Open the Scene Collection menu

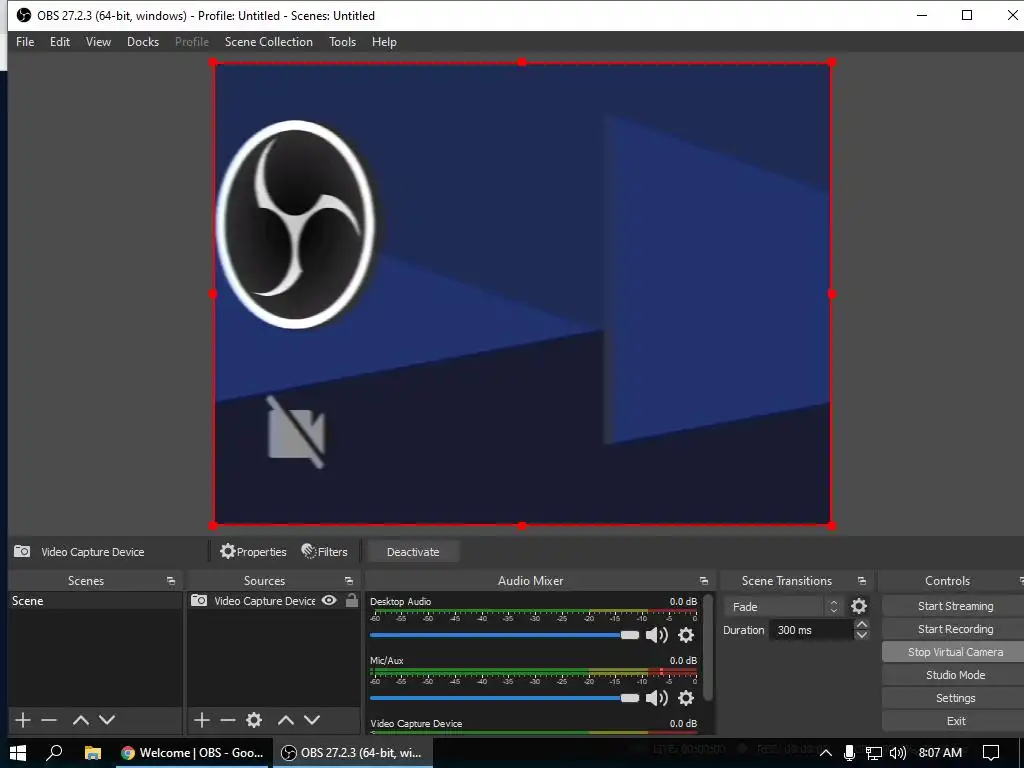pos(268,42)
